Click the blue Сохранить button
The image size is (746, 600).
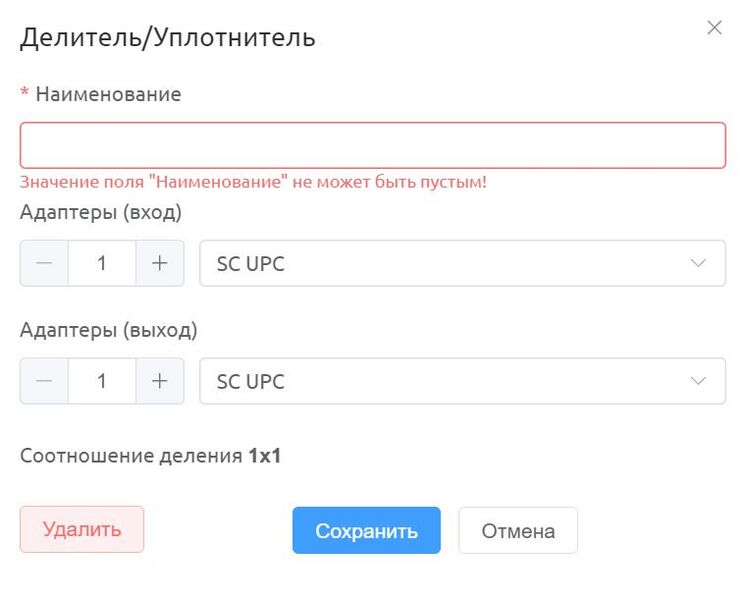coord(366,530)
